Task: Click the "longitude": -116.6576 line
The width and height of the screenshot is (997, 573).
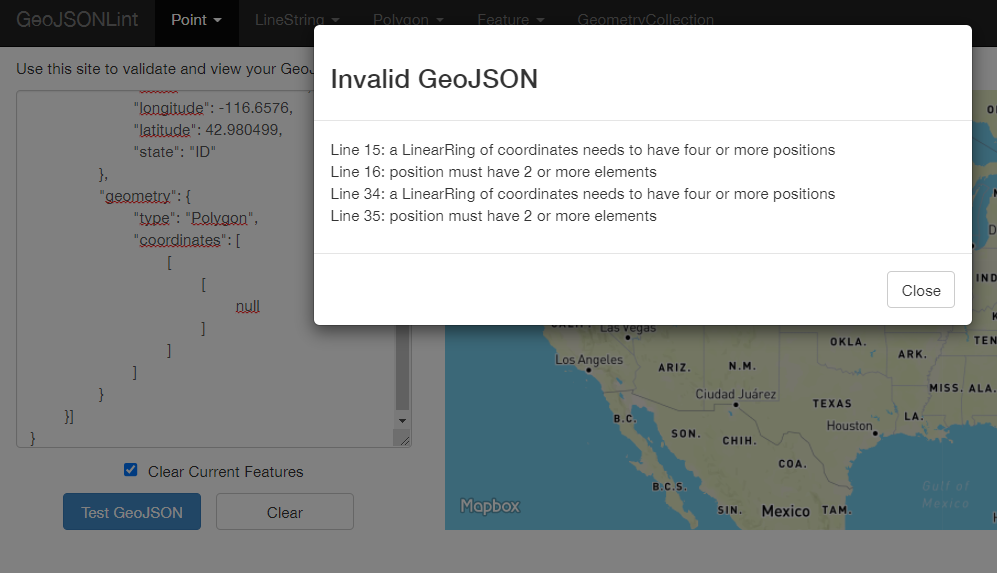Action: [213, 108]
